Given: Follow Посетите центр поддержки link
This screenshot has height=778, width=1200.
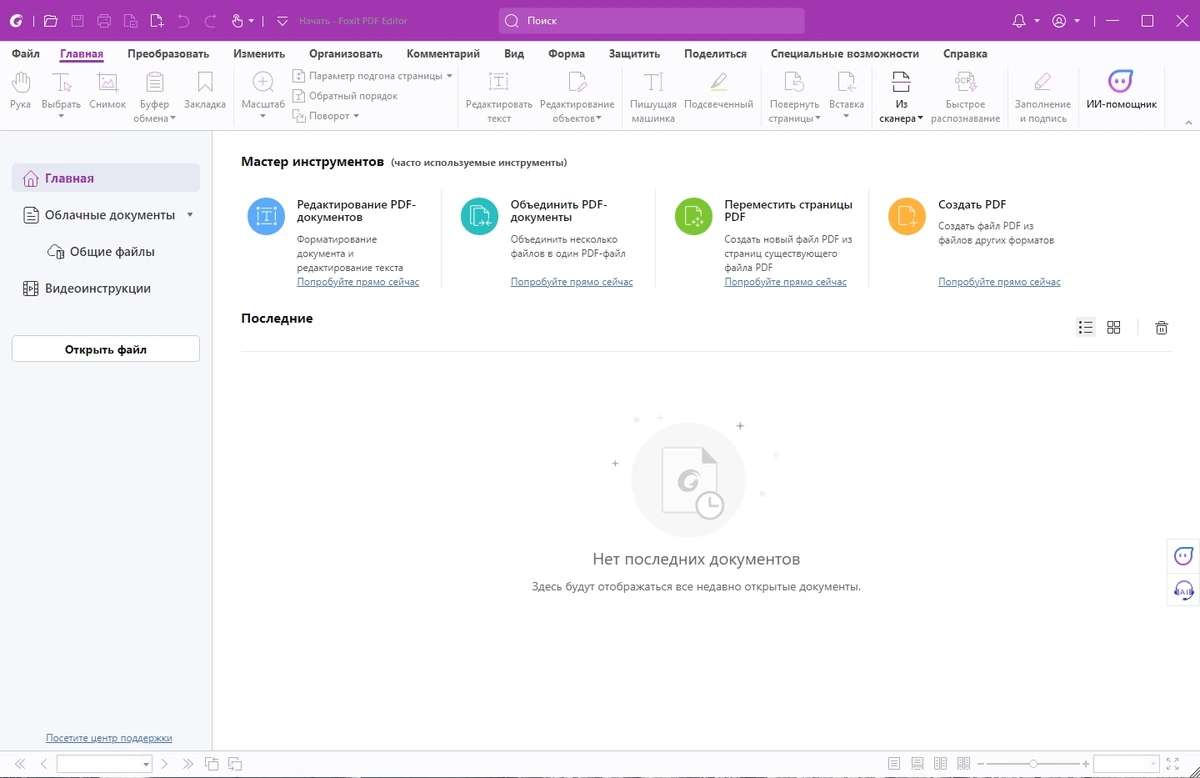Looking at the screenshot, I should [x=109, y=738].
